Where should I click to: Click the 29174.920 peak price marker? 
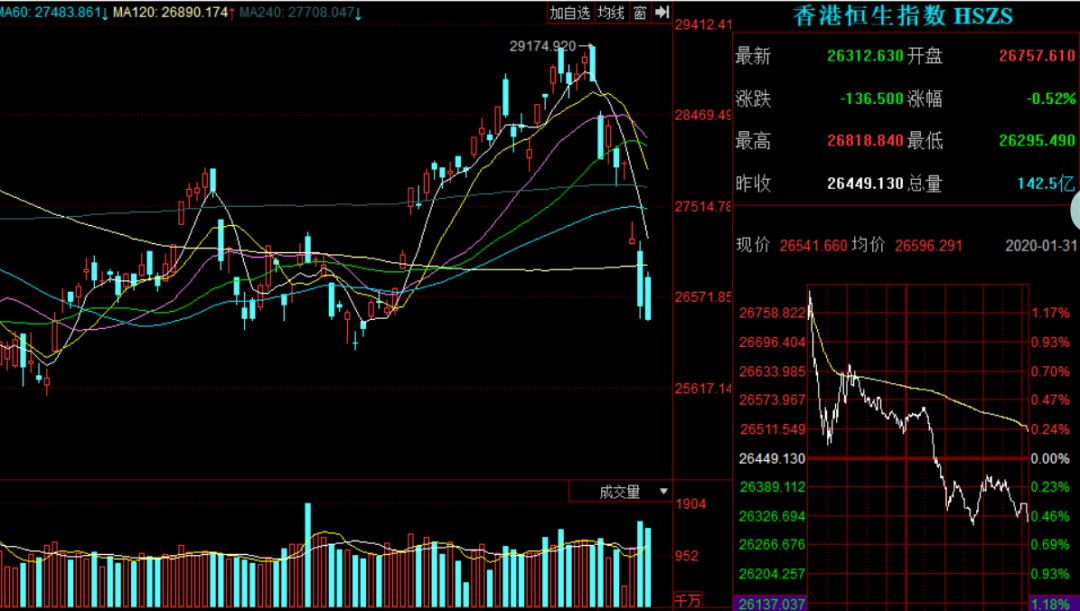pyautogui.click(x=543, y=46)
